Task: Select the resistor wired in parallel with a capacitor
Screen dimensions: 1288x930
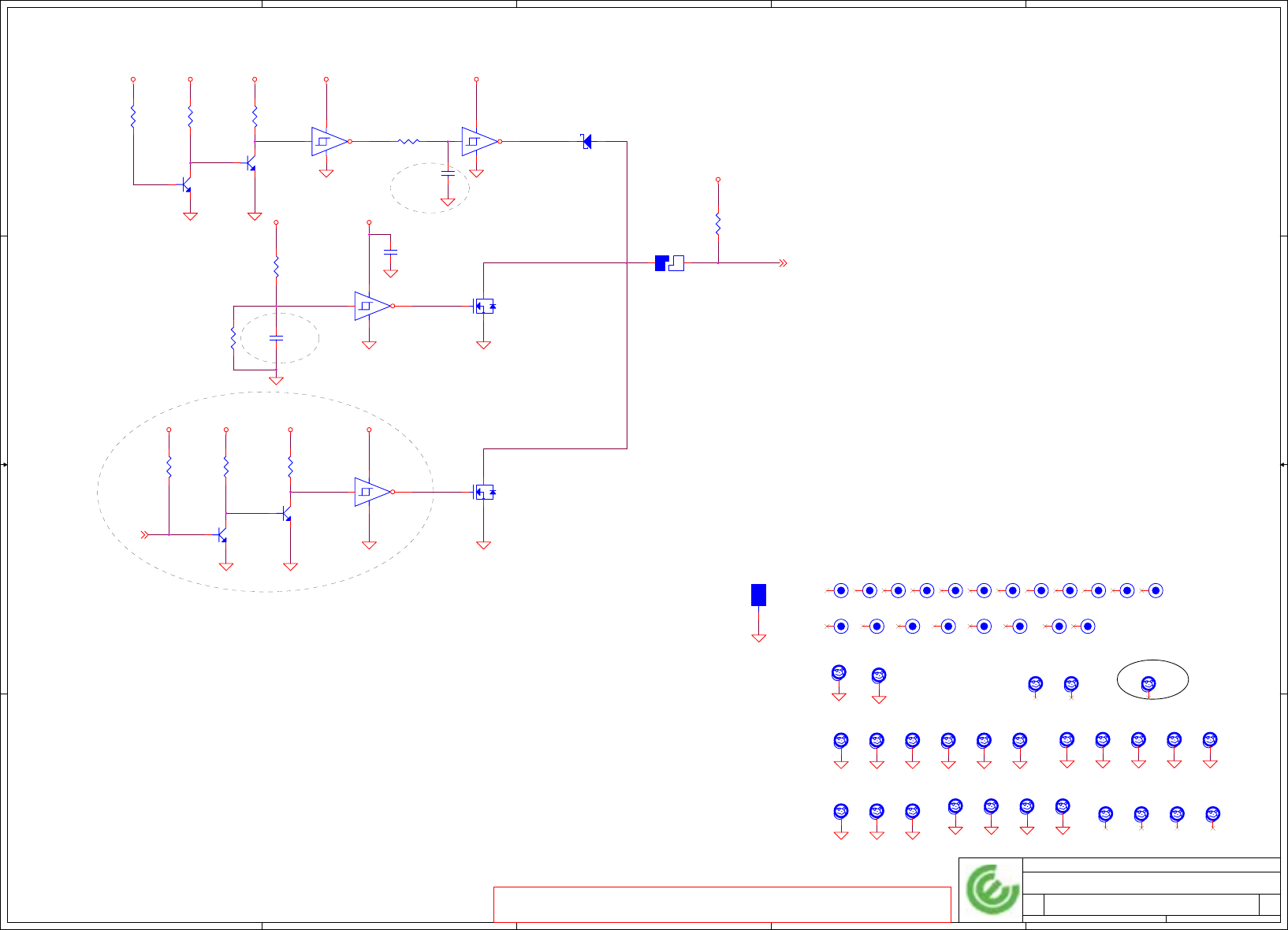Action: click(233, 337)
